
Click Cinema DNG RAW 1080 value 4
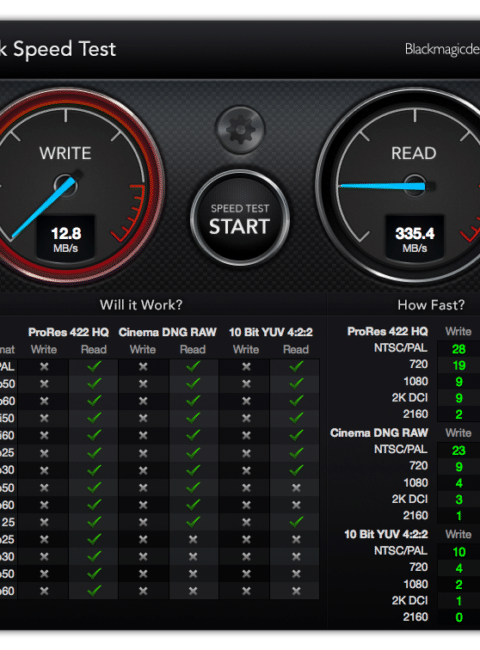pos(459,483)
